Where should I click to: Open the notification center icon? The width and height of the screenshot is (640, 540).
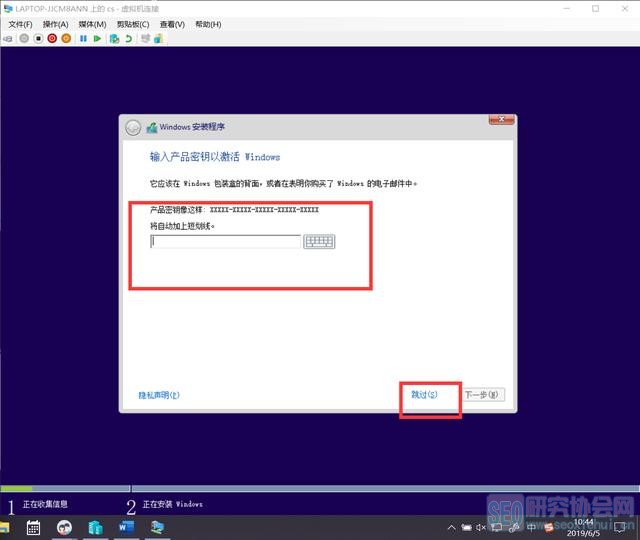tap(619, 528)
